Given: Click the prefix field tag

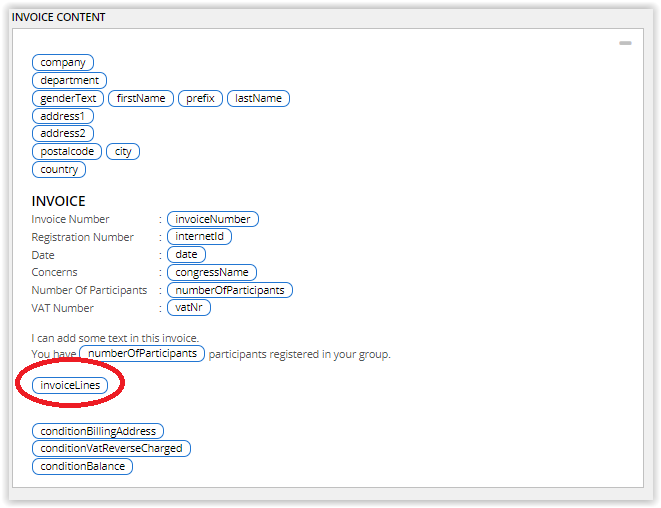Looking at the screenshot, I should [x=200, y=99].
